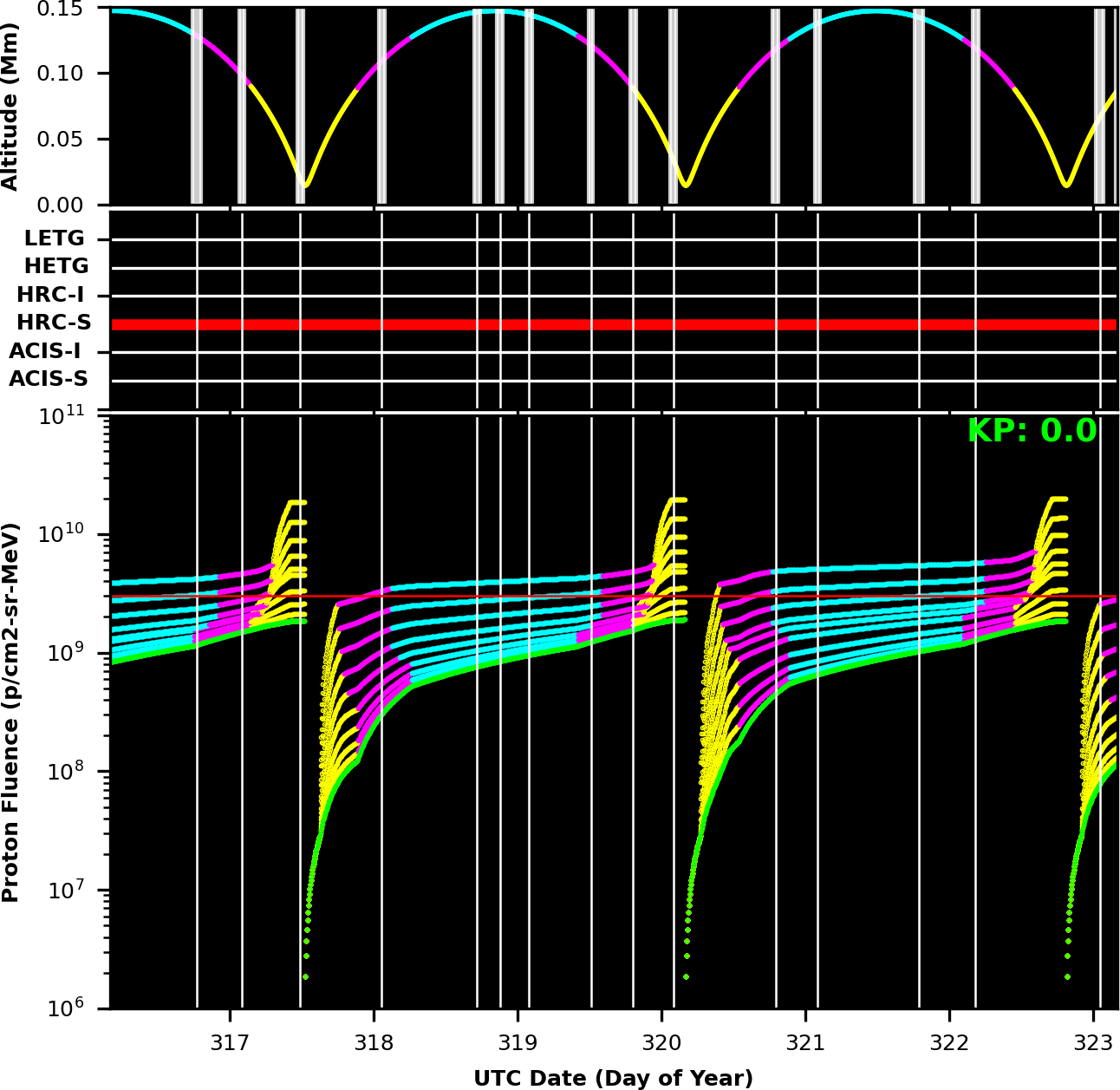Click the UTC Date (Day of Year) axis title

pos(613,1078)
